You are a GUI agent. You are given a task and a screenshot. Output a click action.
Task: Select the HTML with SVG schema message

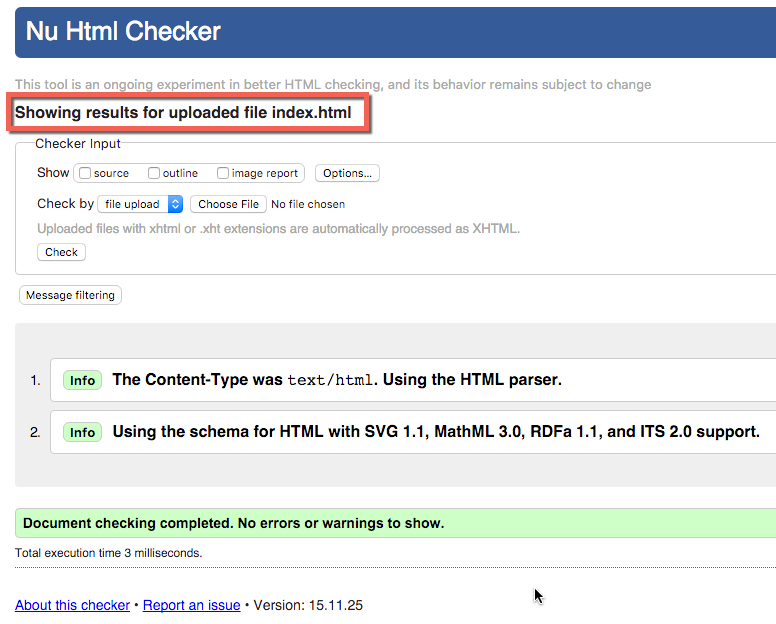tap(436, 432)
